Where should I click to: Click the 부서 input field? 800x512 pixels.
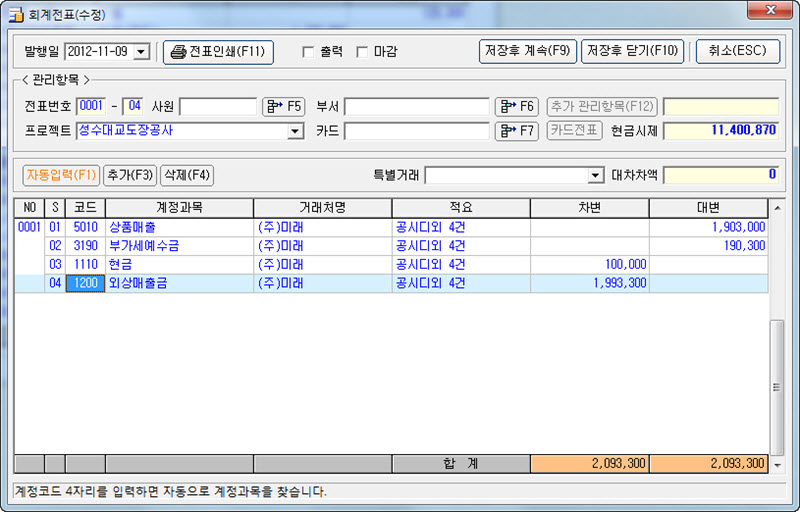click(417, 107)
